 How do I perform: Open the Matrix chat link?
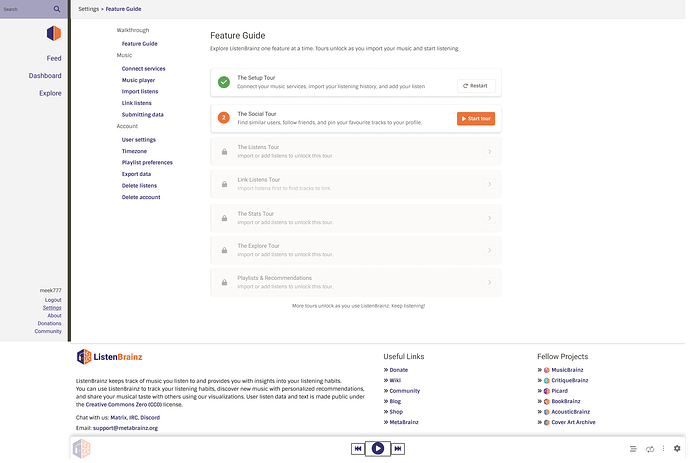[118, 418]
